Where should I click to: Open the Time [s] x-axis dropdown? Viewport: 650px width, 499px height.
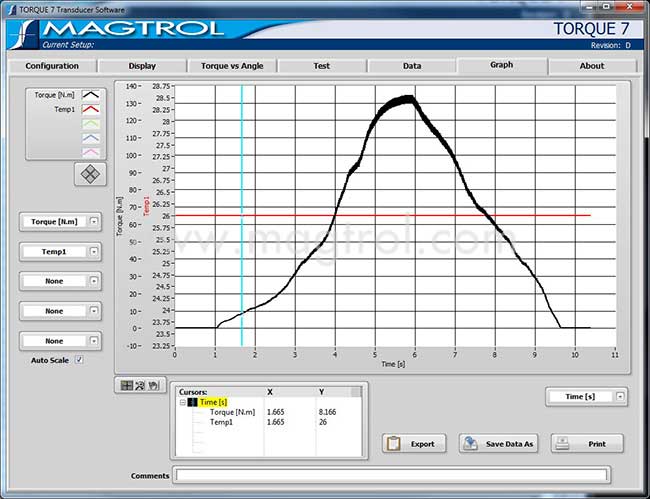tap(621, 397)
